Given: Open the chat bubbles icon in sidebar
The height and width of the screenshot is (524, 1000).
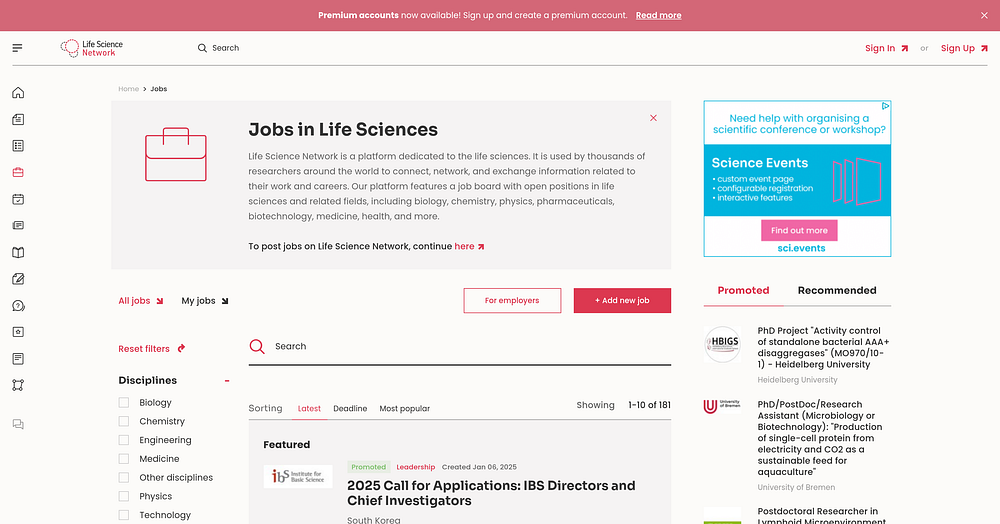Looking at the screenshot, I should coord(18,425).
